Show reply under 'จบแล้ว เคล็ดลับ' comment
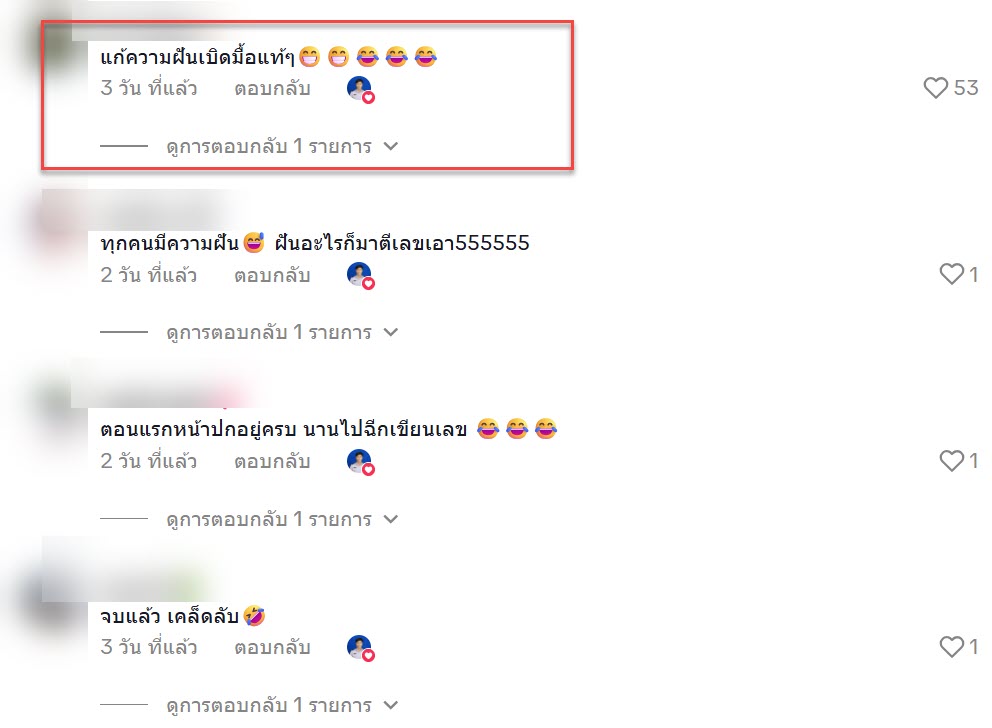Viewport: 992px width, 728px height. point(282,705)
